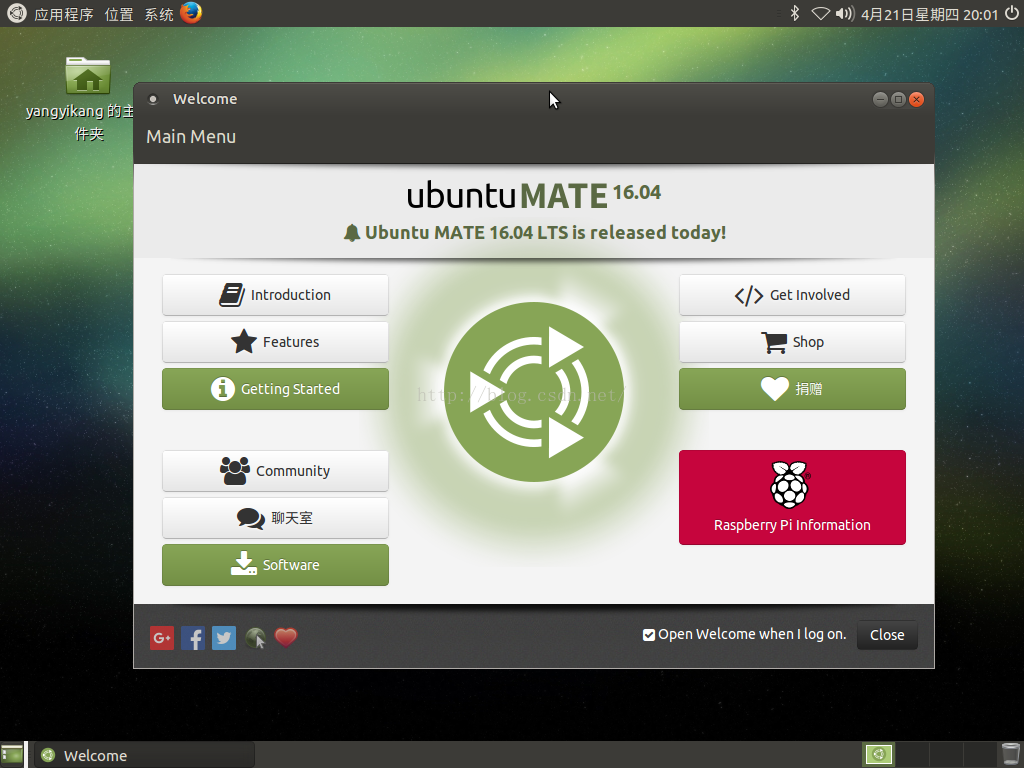
Task: Click the show desktop button in bottom panel
Action: (12, 755)
